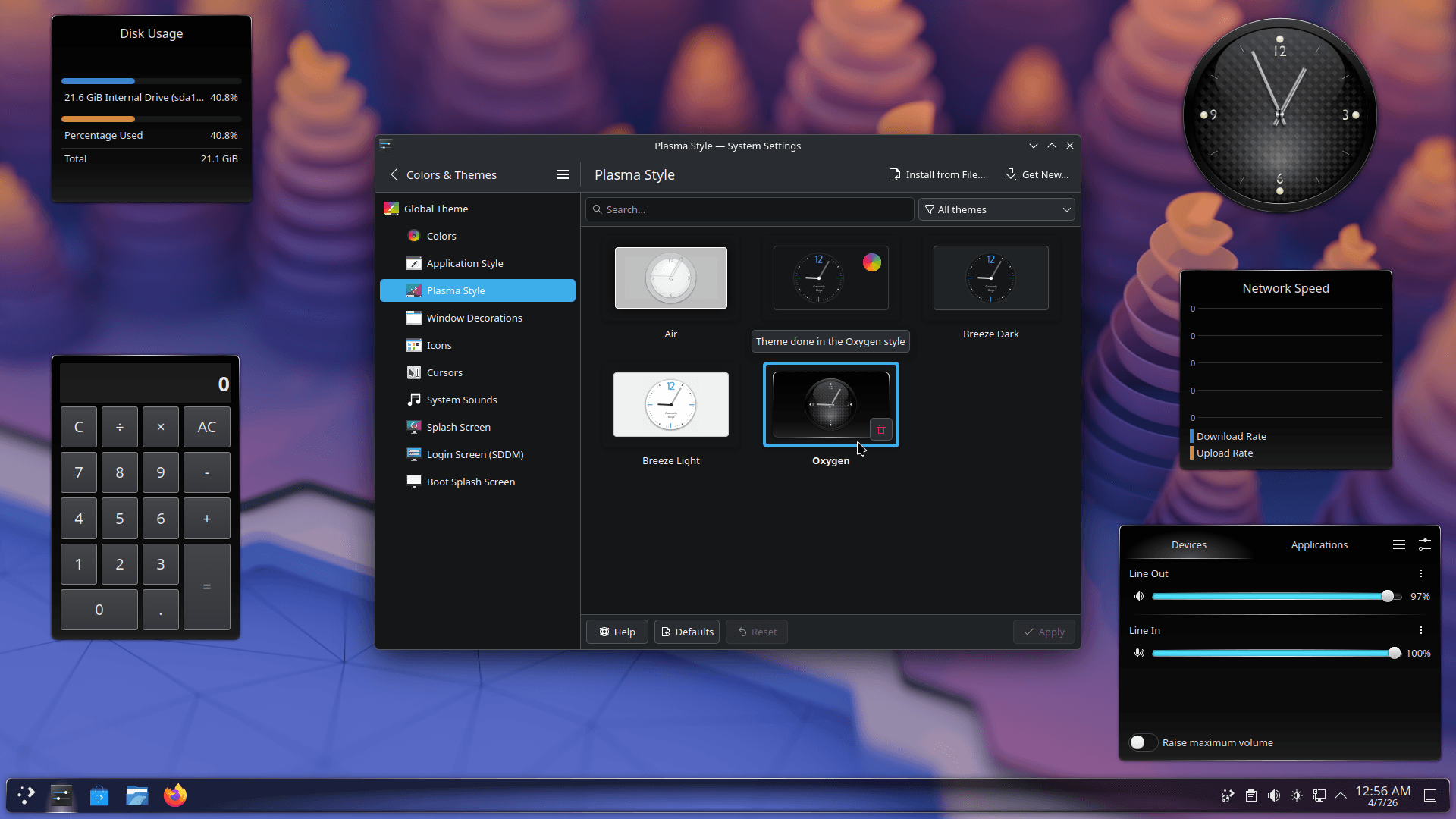Open the audio volume configure sliders icon

1425,544
